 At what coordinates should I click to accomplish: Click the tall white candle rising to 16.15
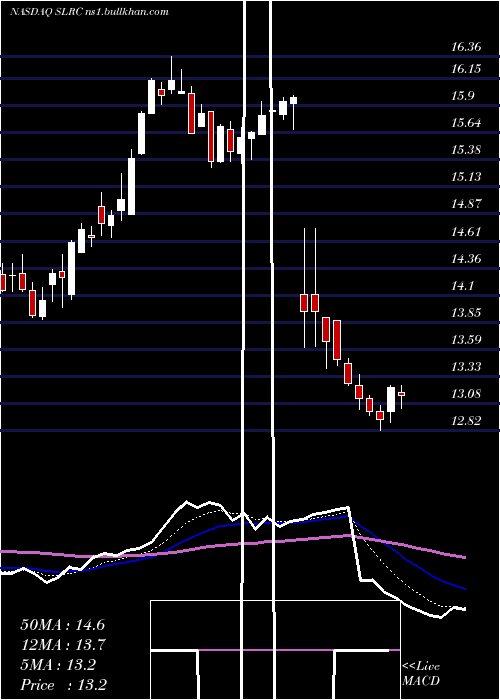[x=152, y=96]
